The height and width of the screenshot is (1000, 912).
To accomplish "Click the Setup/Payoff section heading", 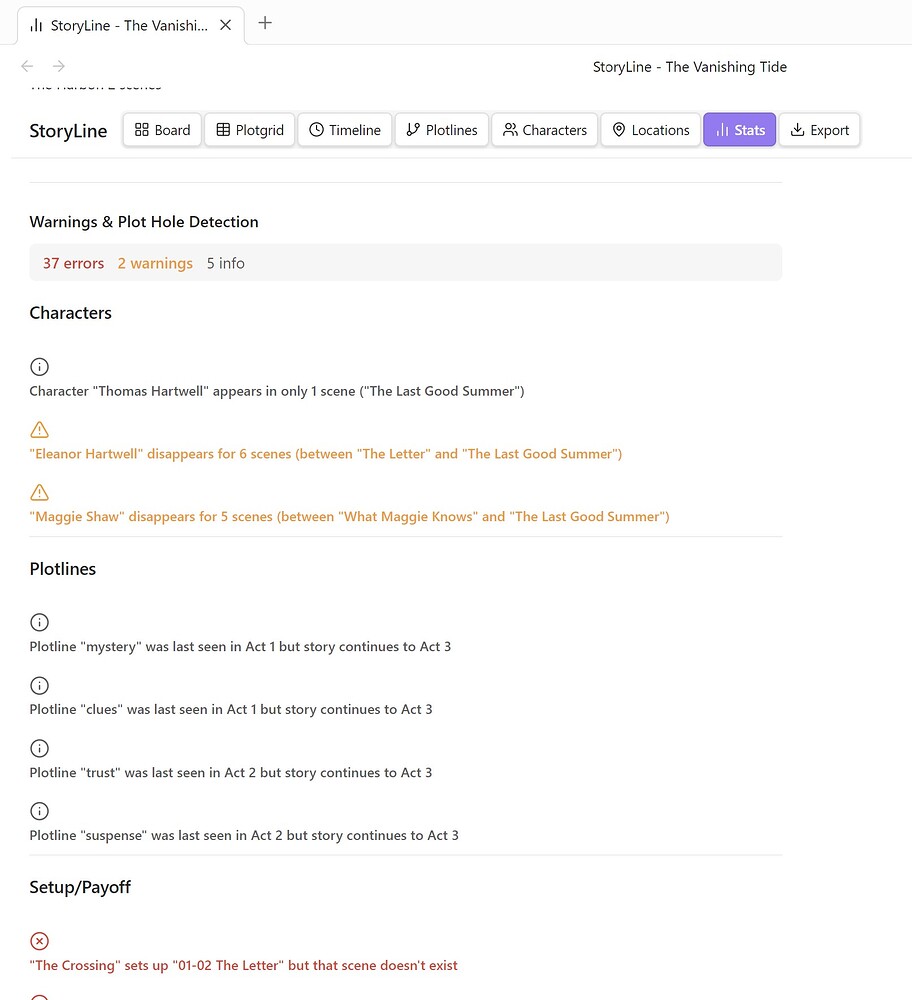I will [x=80, y=887].
